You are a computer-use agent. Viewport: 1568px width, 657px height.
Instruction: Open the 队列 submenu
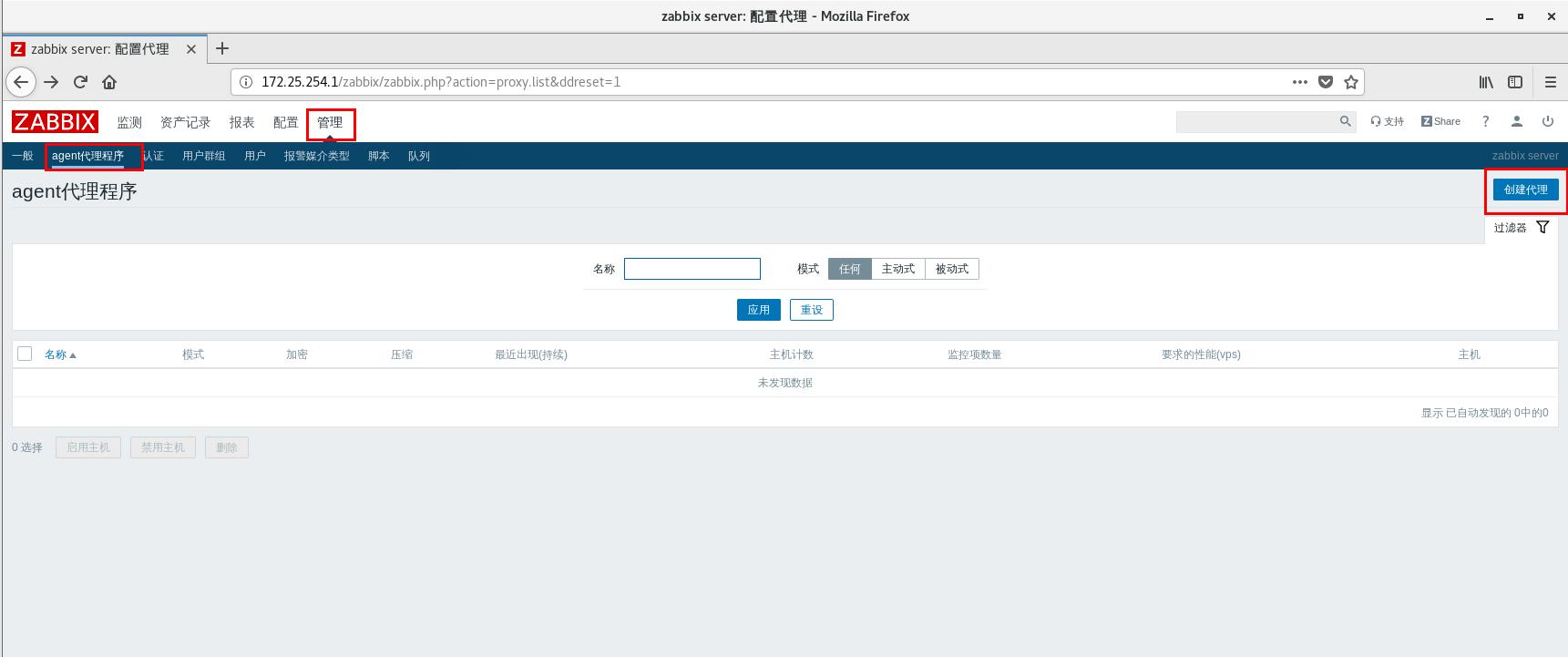coord(419,156)
